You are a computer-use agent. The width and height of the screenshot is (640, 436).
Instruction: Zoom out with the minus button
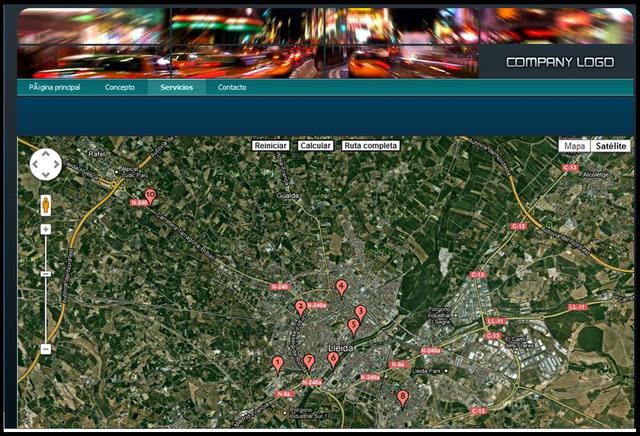46,349
